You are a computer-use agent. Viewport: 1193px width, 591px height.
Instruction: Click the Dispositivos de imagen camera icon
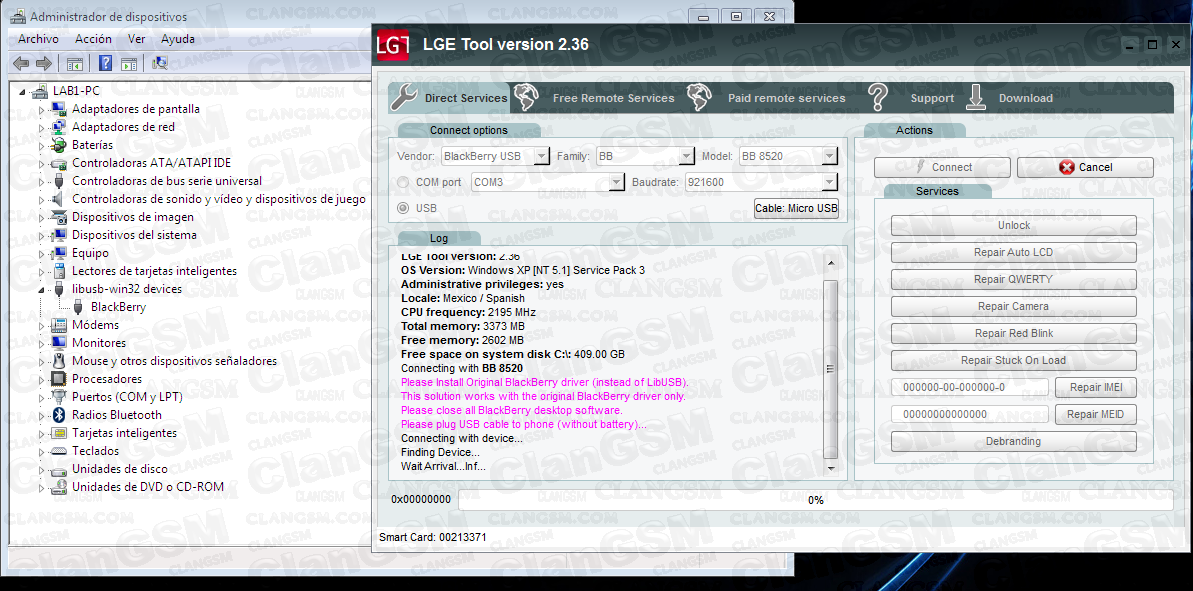(x=59, y=217)
